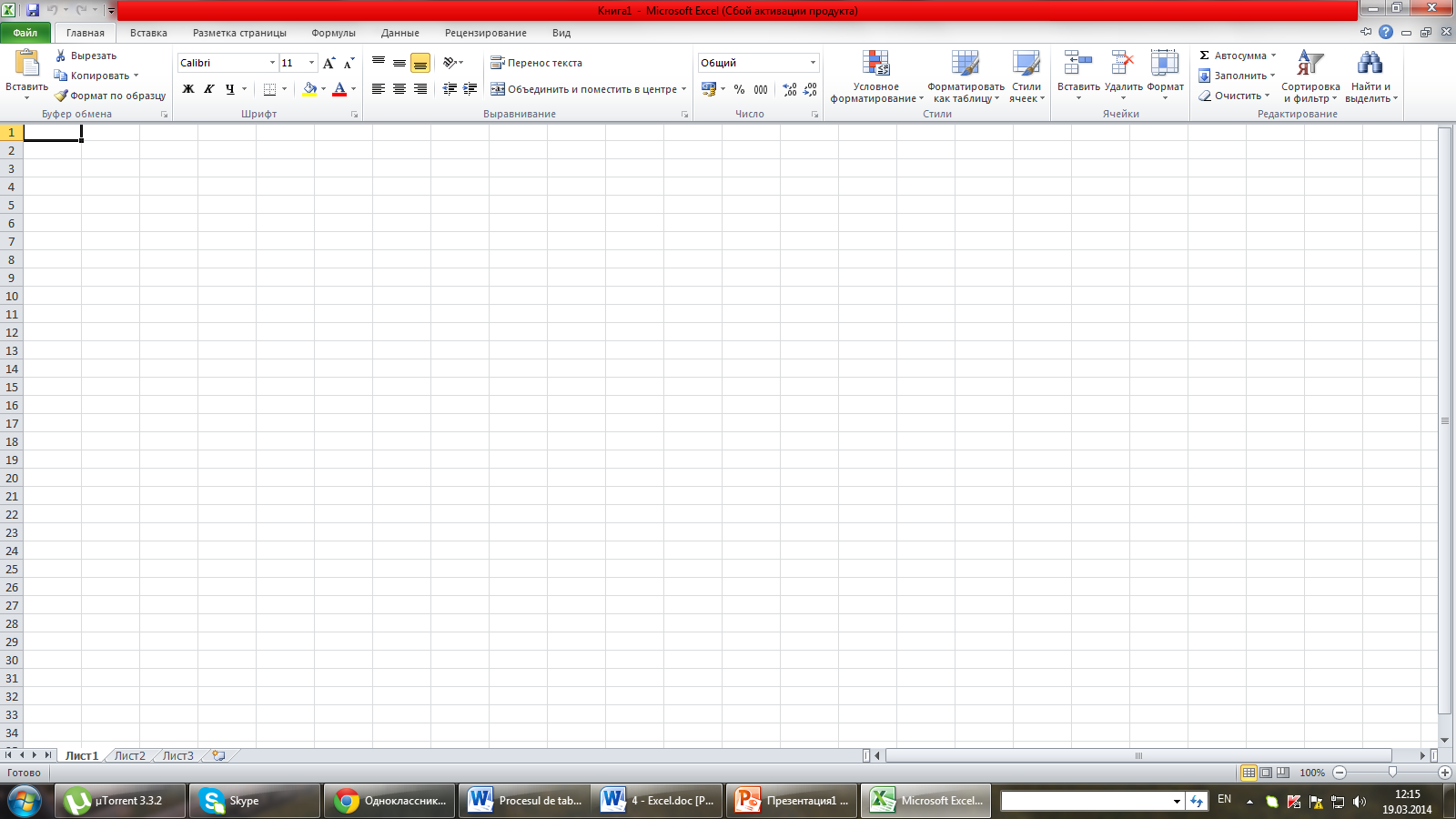Open the Format (Формат) cells menu
The width and height of the screenshot is (1456, 819).
[1165, 76]
